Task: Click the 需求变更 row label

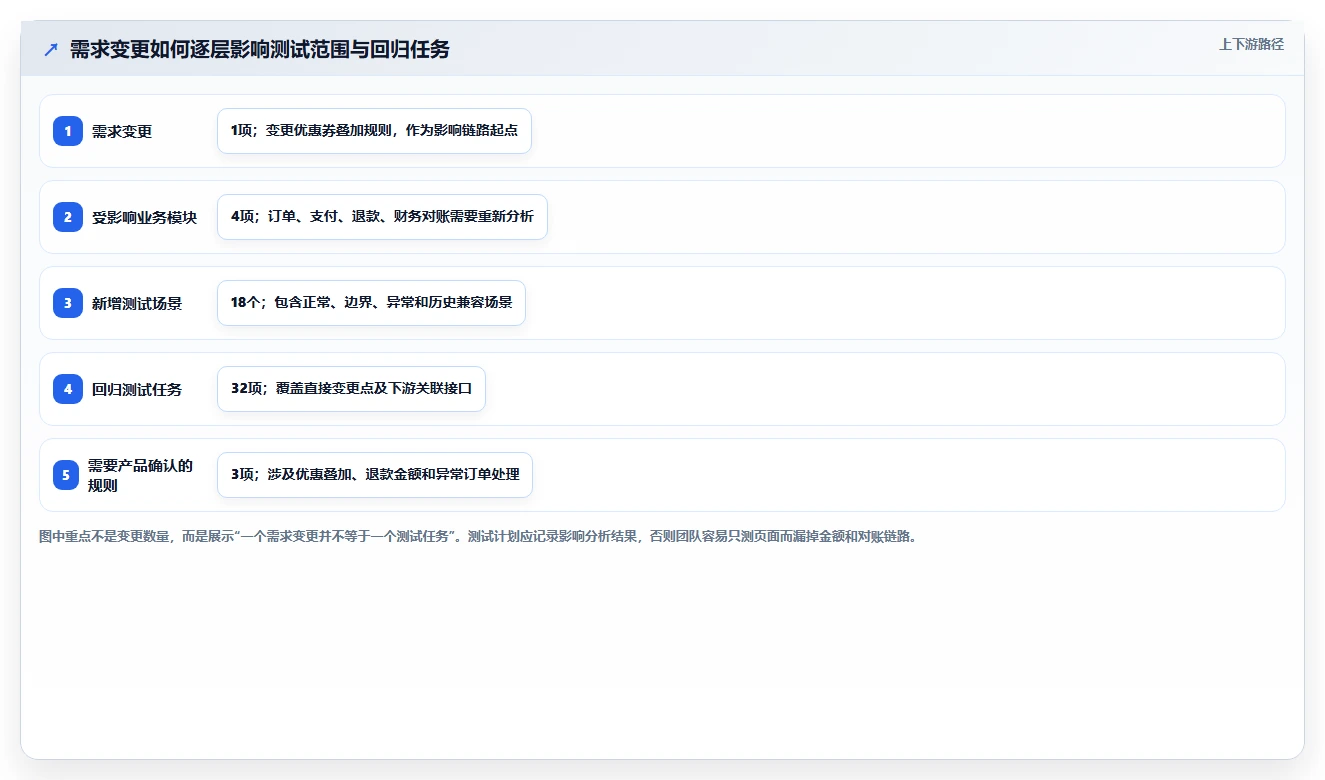Action: tap(122, 131)
